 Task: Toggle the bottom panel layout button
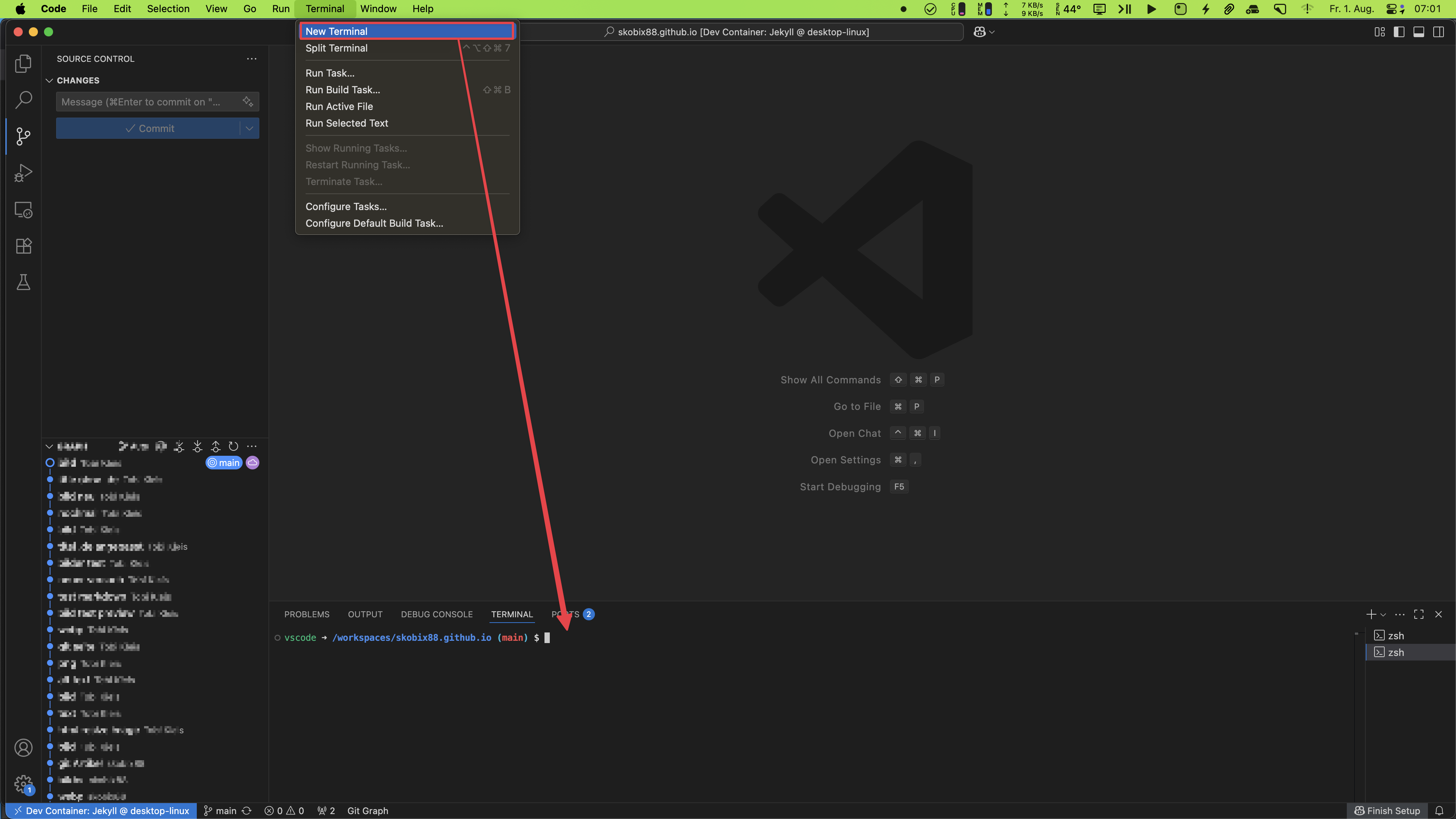(x=1419, y=32)
